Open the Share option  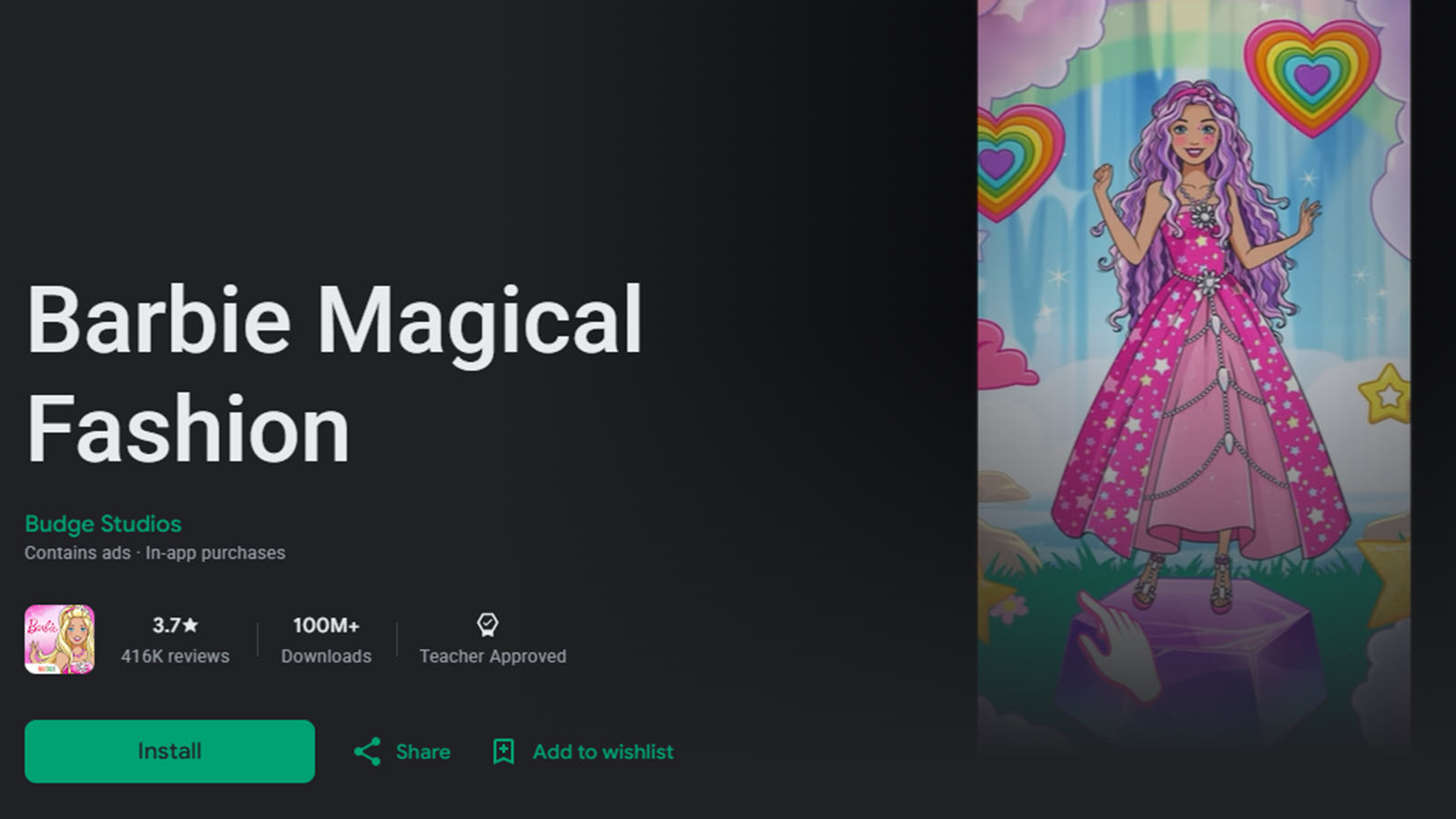[401, 752]
